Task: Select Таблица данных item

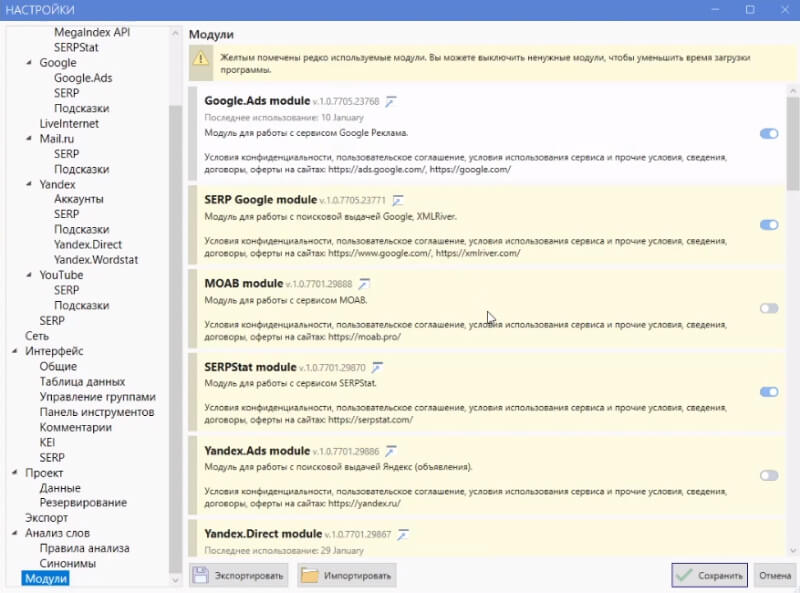Action: [x=82, y=382]
